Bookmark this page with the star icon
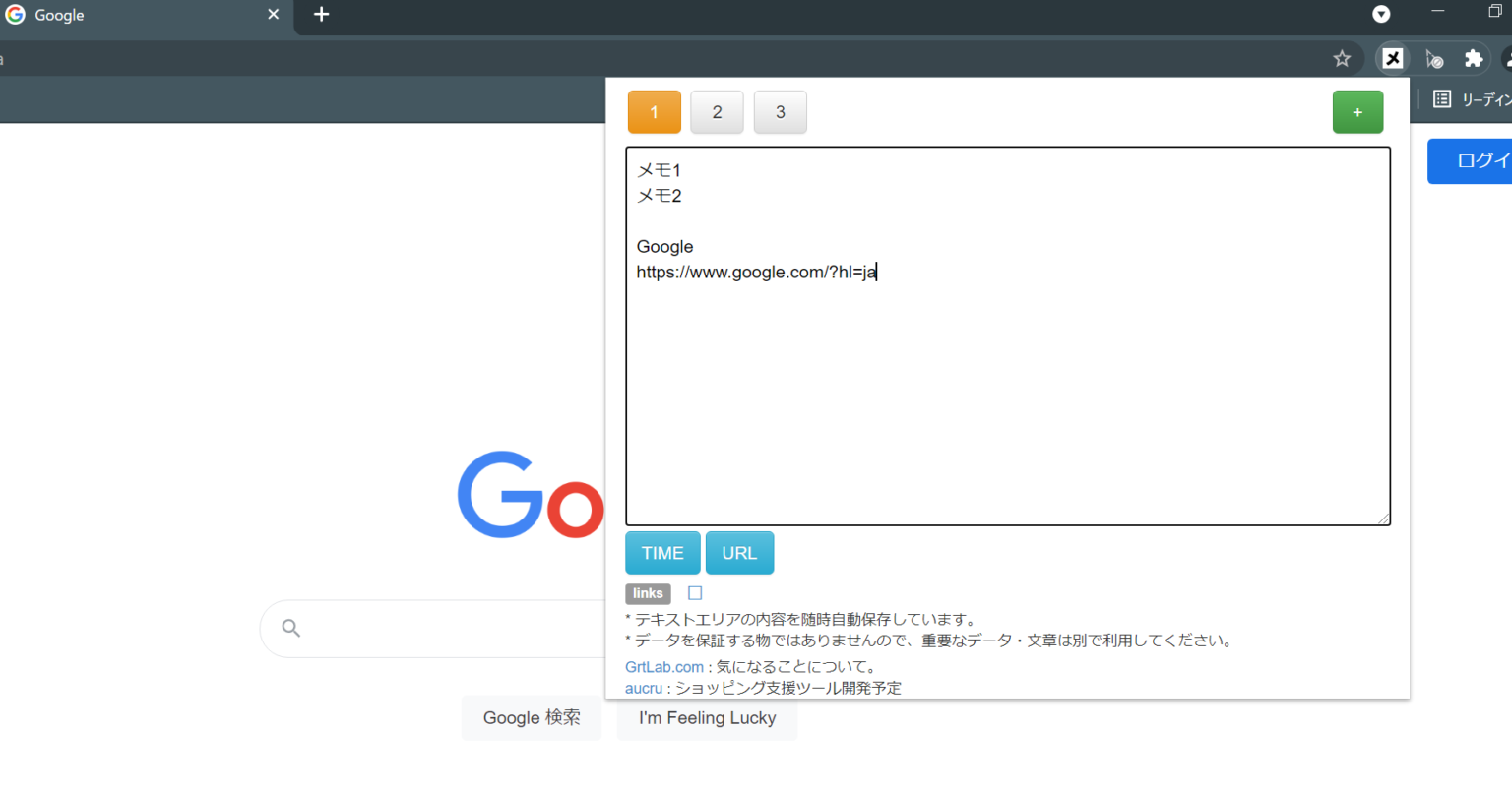This screenshot has width=1512, height=794. (1342, 58)
